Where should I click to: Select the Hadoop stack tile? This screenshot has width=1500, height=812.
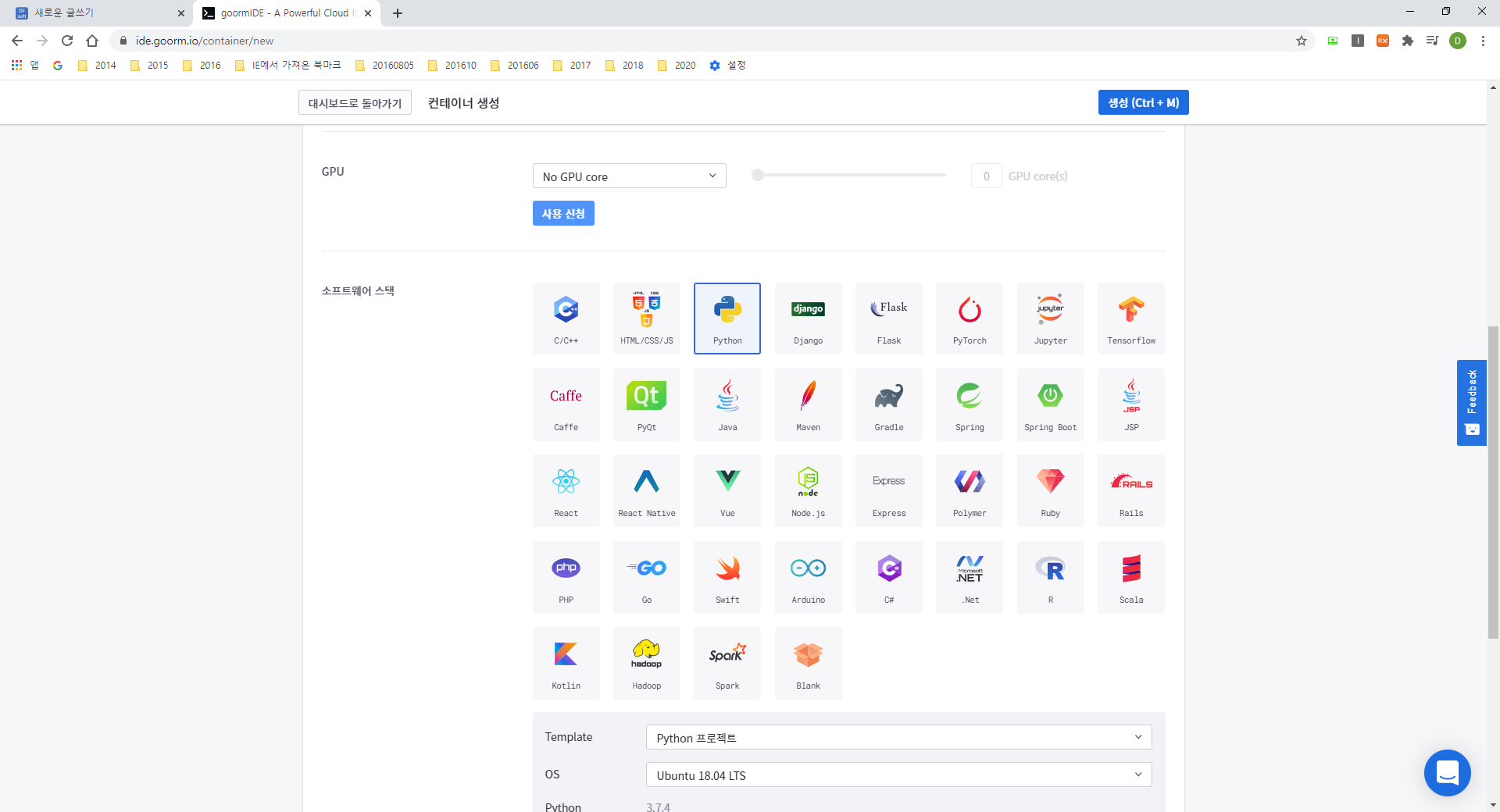pyautogui.click(x=647, y=663)
